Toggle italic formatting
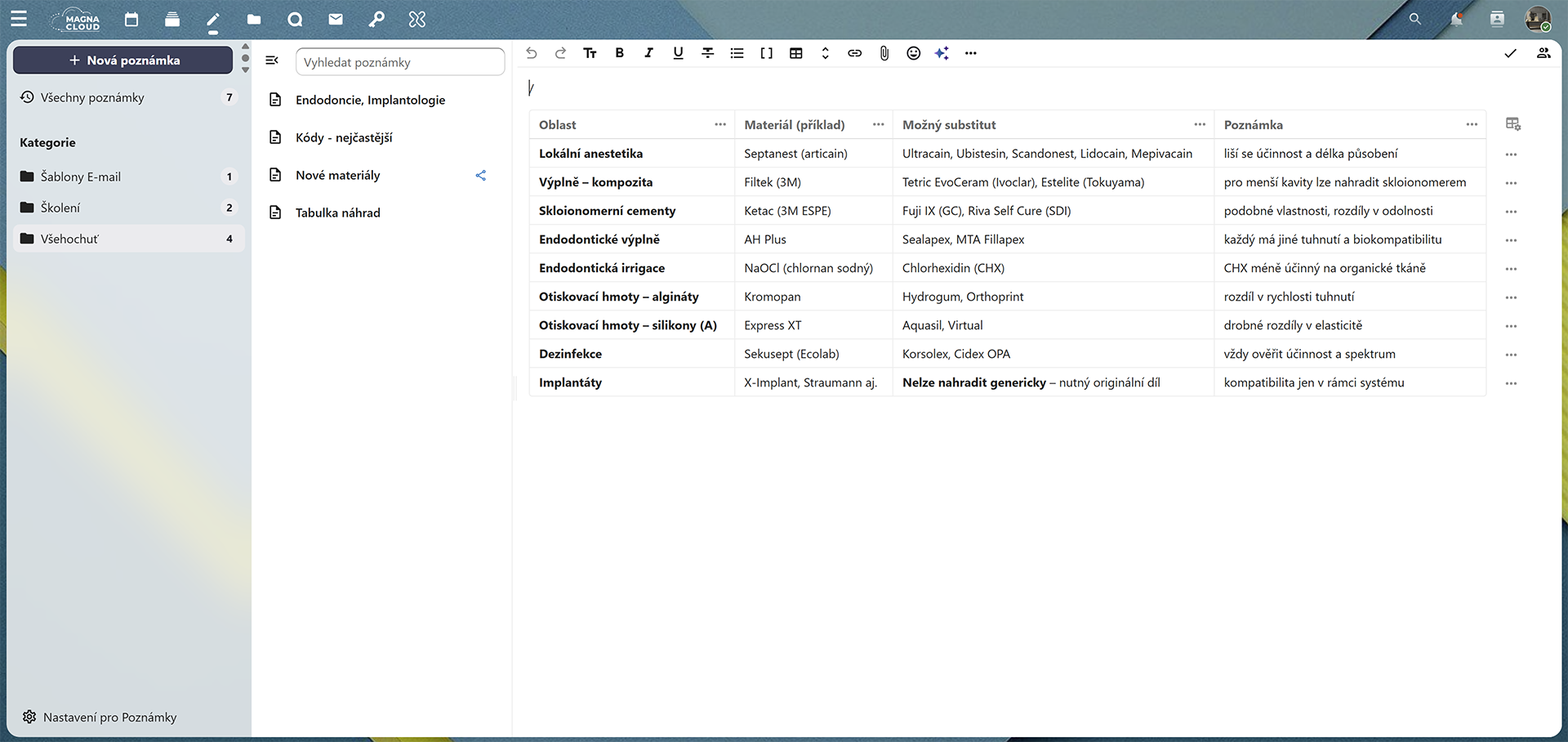1568x742 pixels. click(x=648, y=53)
